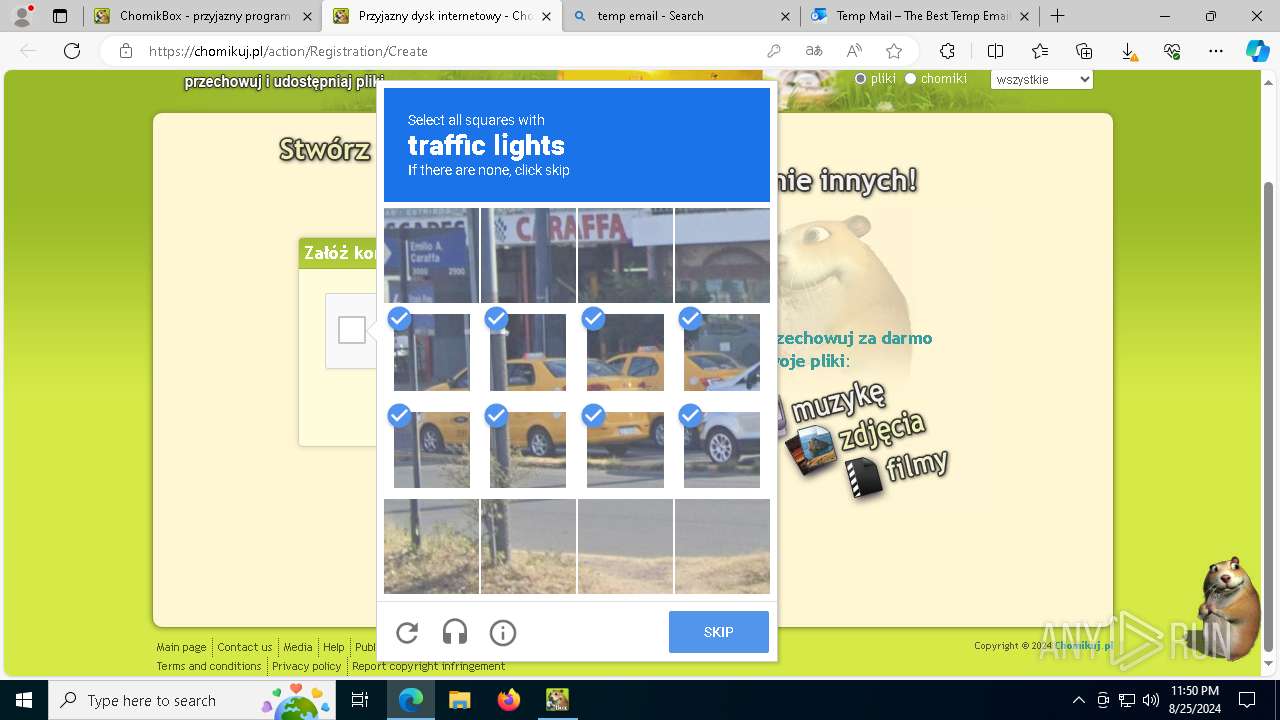Open the Contact us link
The height and width of the screenshot is (720, 1280).
[245, 647]
